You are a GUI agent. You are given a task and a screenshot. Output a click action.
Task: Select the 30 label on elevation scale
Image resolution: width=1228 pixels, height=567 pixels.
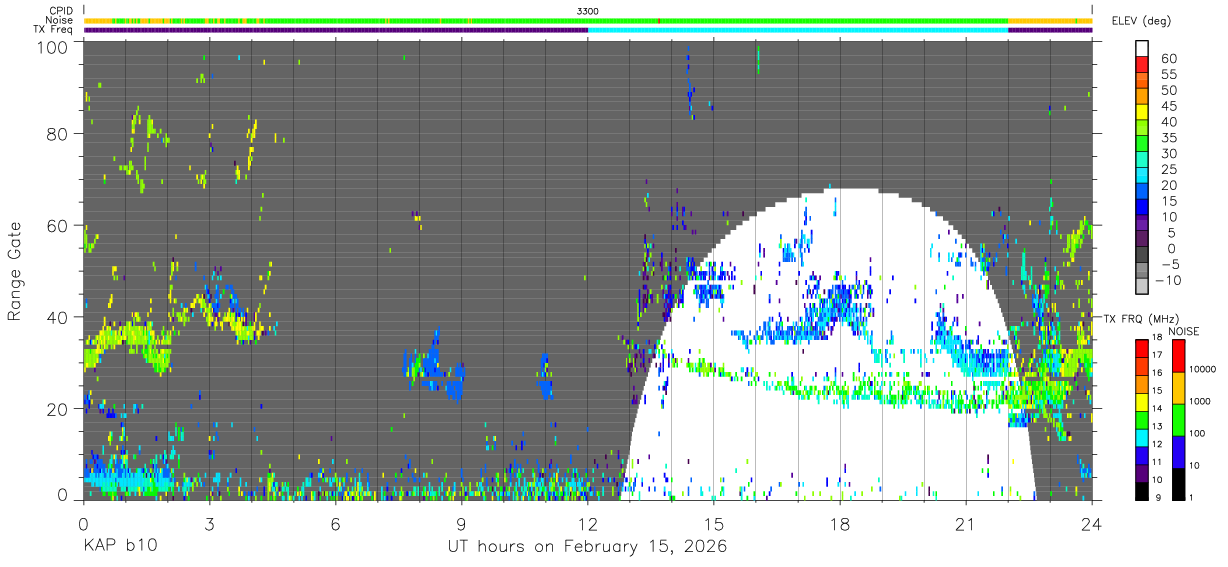pos(1168,154)
